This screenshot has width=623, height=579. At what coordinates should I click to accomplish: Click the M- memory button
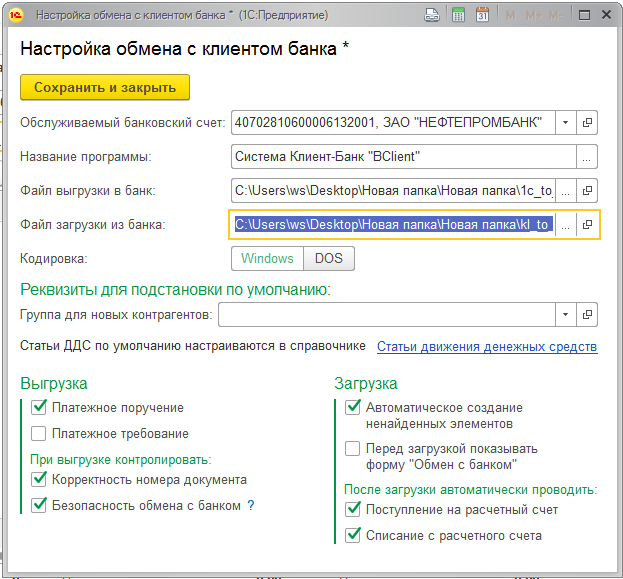(556, 15)
